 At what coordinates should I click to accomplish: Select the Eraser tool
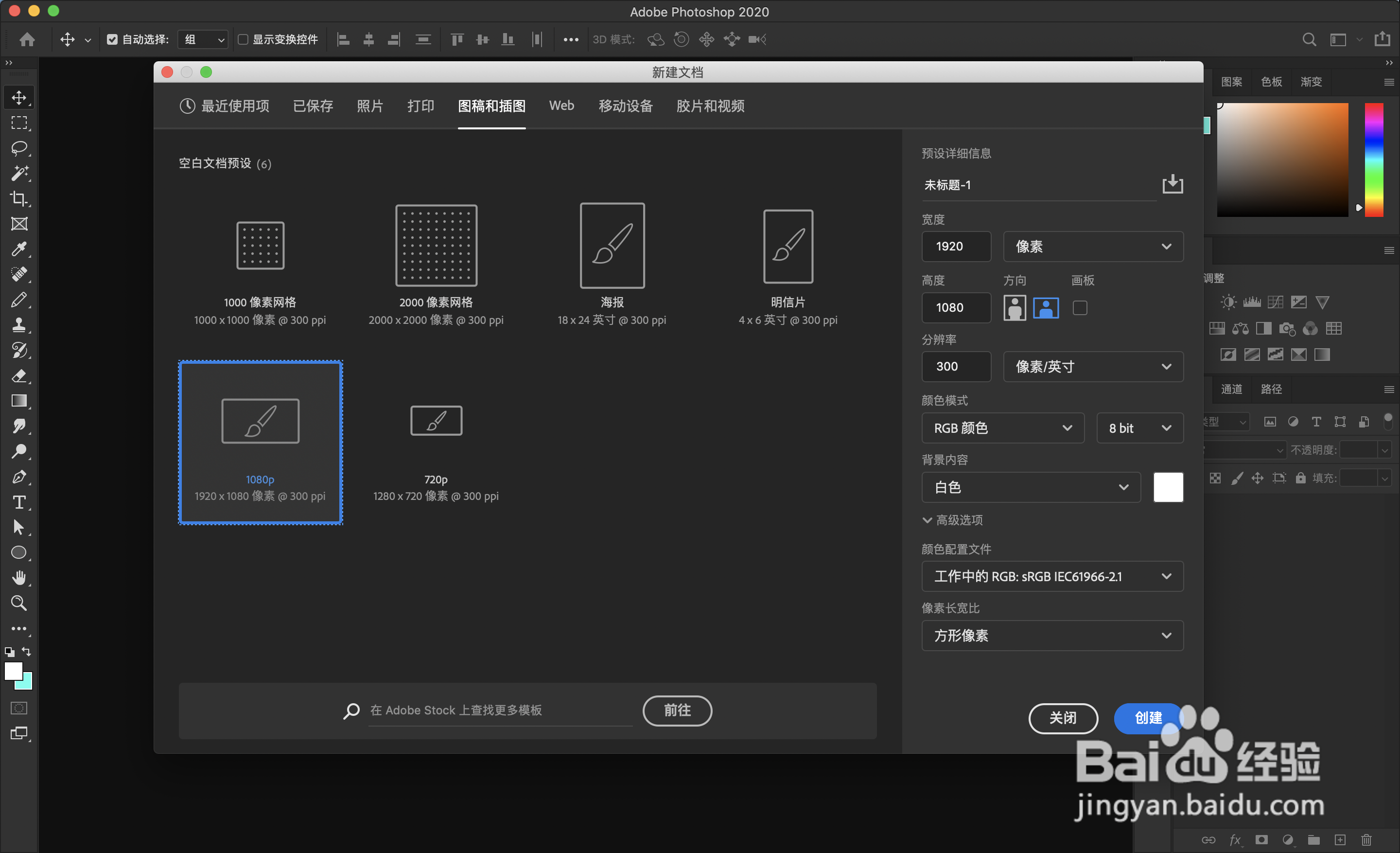click(x=19, y=375)
